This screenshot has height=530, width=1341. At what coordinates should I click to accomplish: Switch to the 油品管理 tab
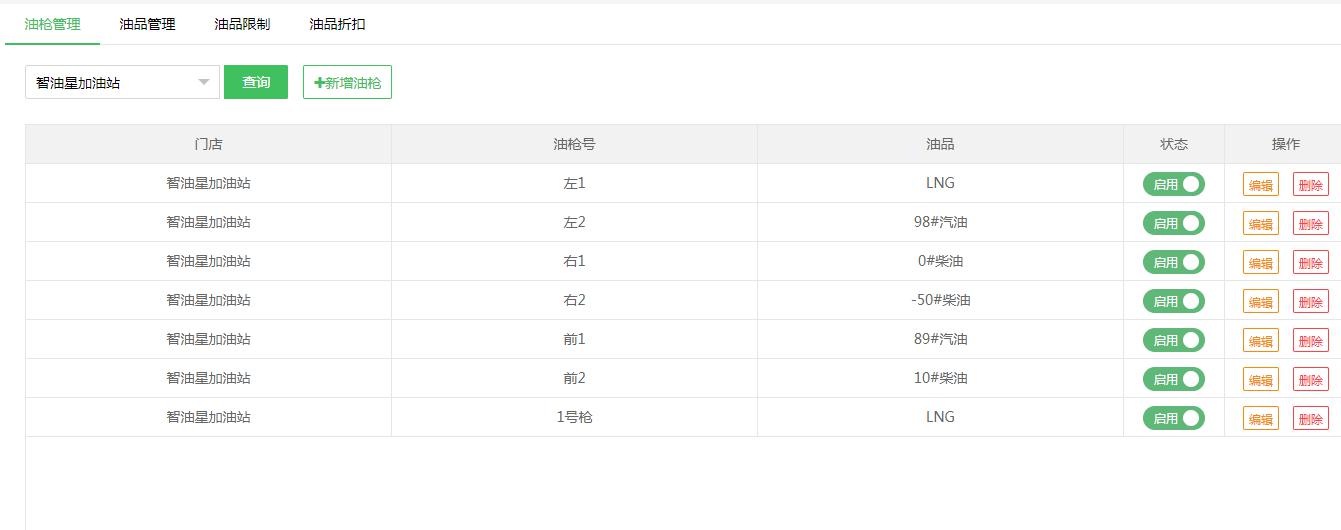pos(147,24)
